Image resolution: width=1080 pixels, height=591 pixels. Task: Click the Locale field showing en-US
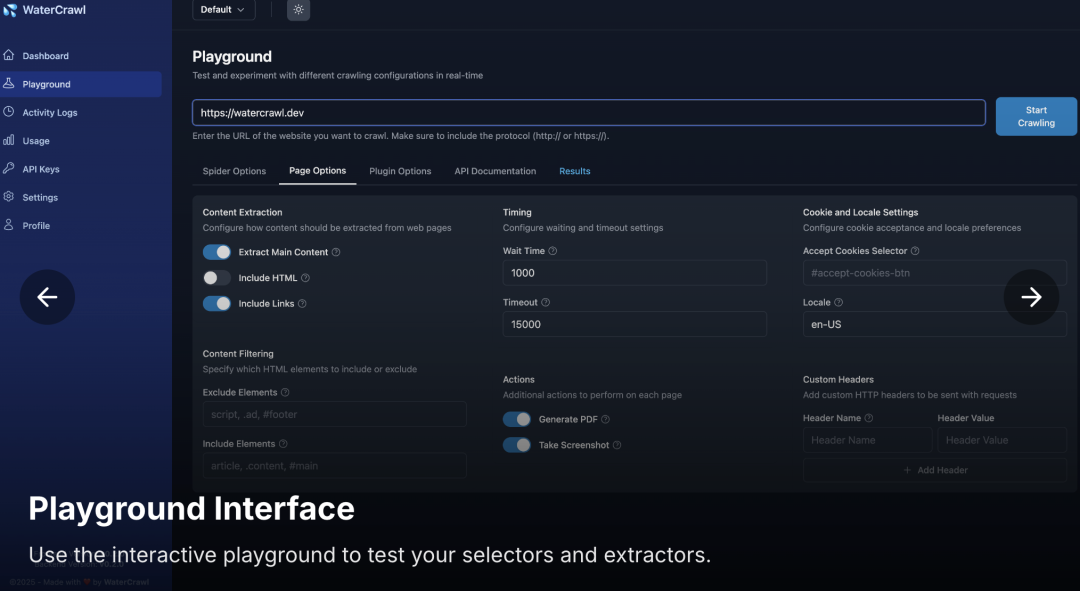coord(935,324)
